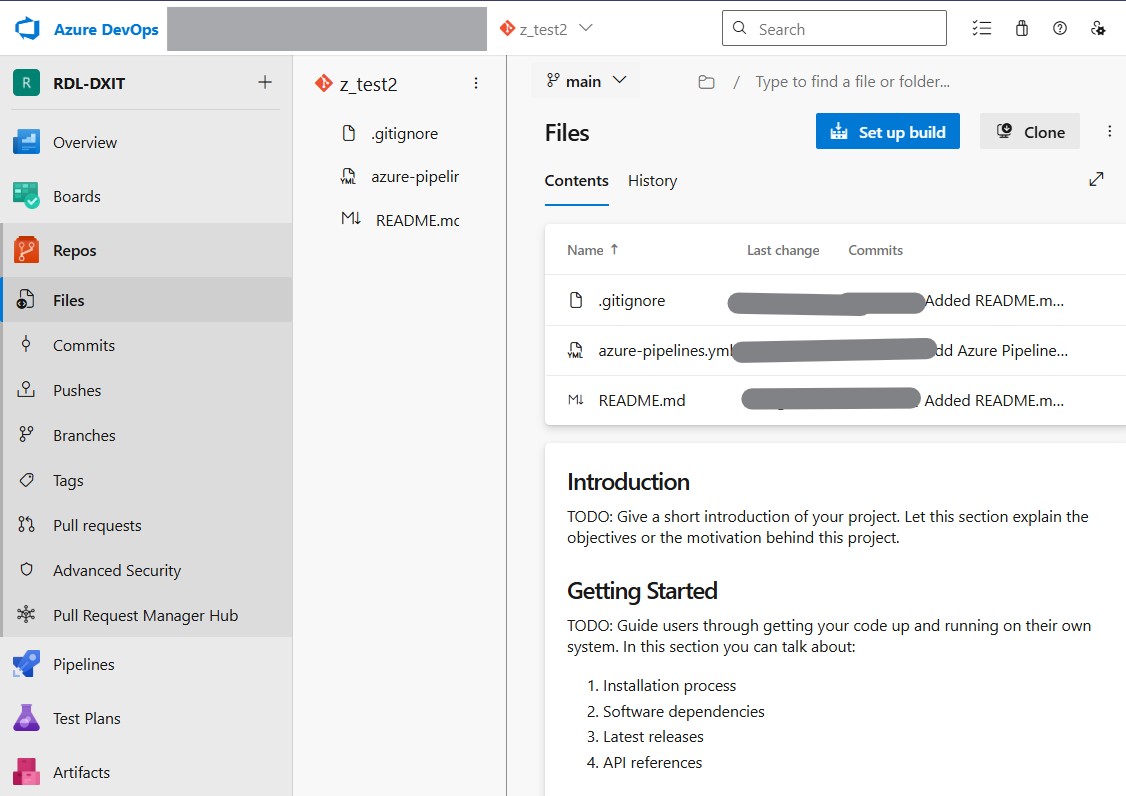Open more actions for z_test2 repository tree

[475, 83]
